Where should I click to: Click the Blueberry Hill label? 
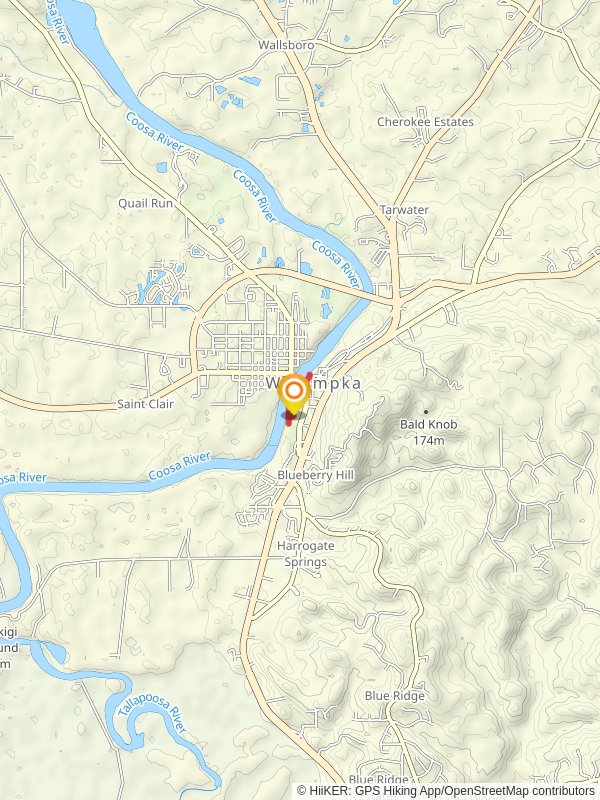tap(316, 475)
